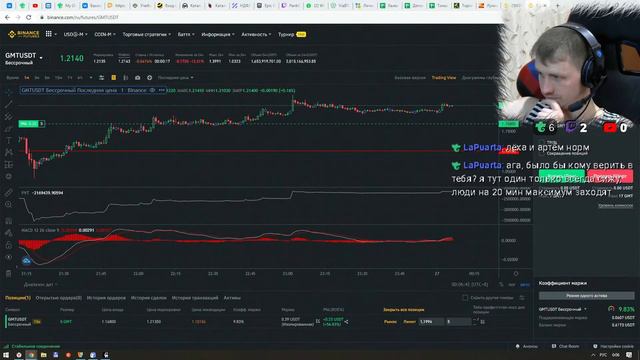Click Закрыть все позиции link
This screenshot has width=640, height=360.
[x=404, y=310]
